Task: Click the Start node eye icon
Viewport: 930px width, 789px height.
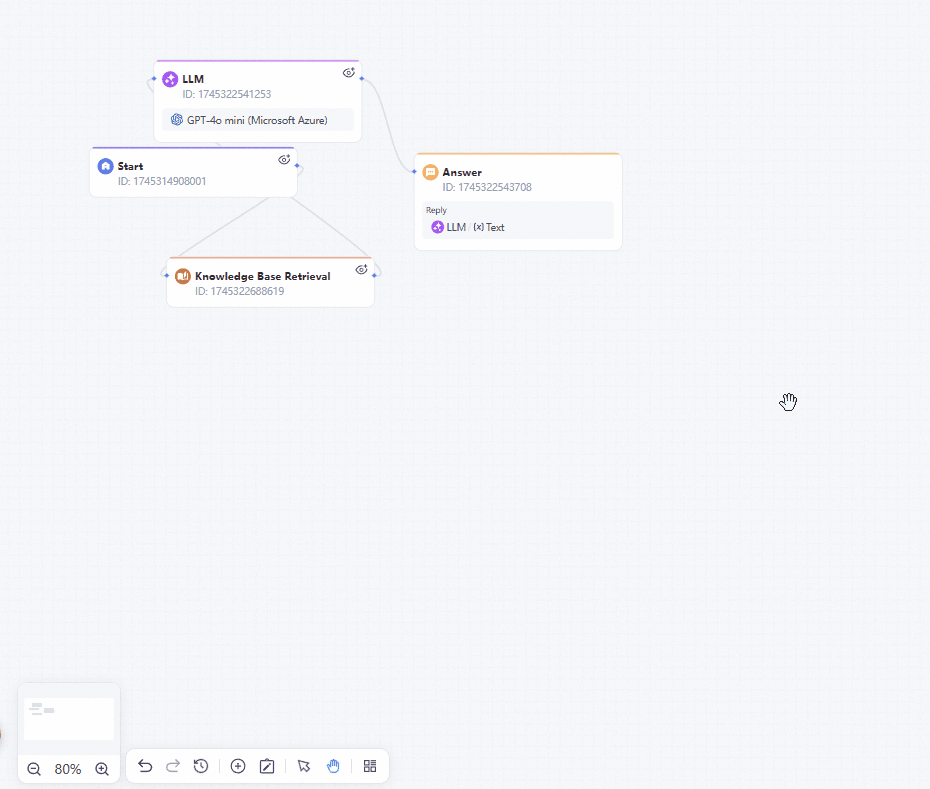Action: click(x=284, y=160)
